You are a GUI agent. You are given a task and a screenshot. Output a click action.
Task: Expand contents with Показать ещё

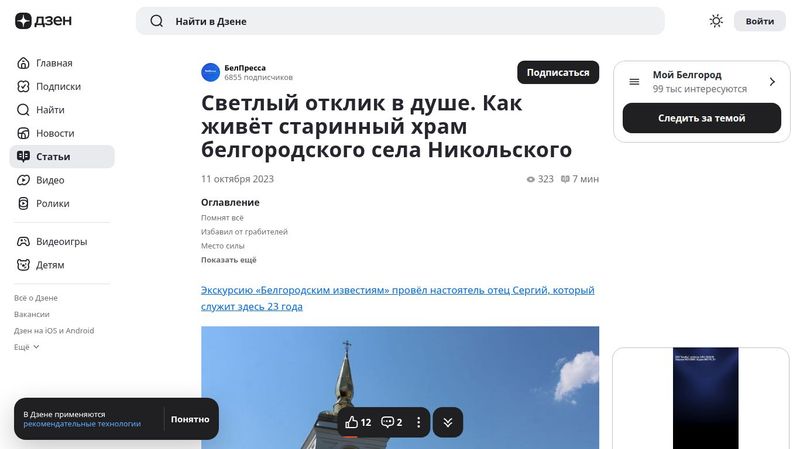(x=228, y=260)
